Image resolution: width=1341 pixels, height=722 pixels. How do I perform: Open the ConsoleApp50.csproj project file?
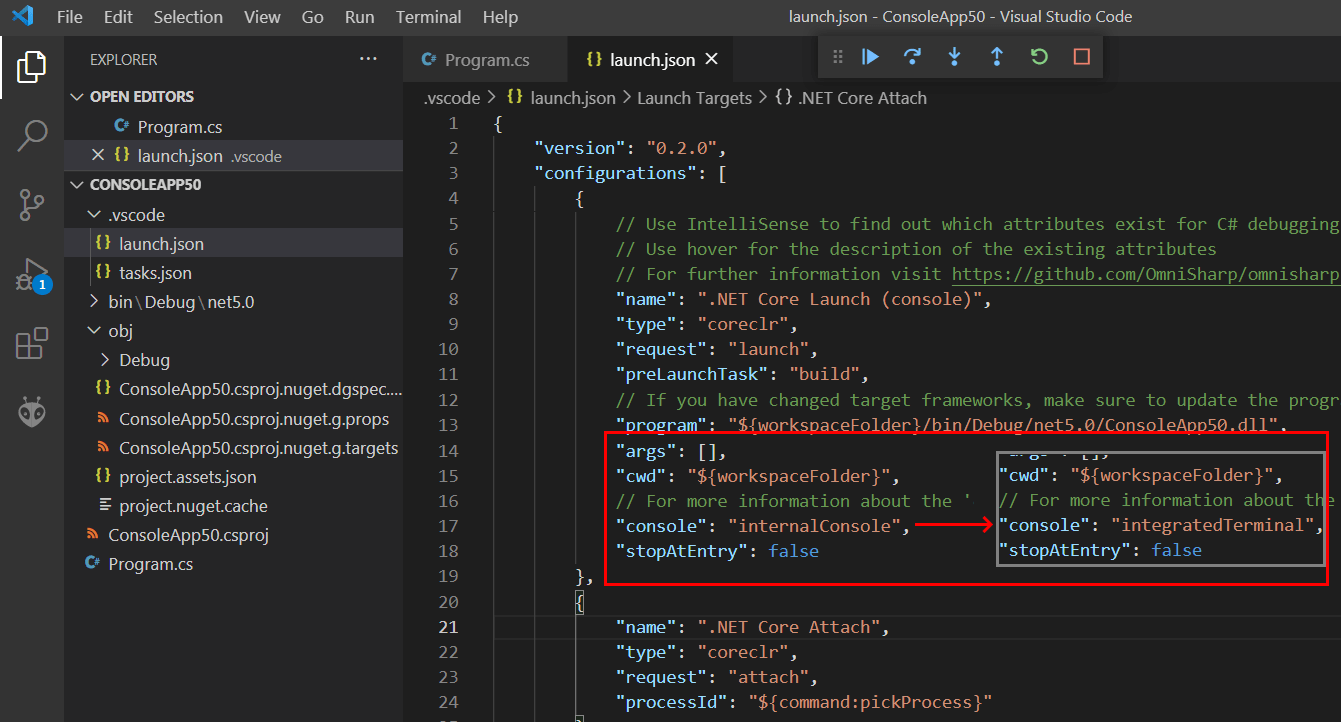click(x=234, y=535)
